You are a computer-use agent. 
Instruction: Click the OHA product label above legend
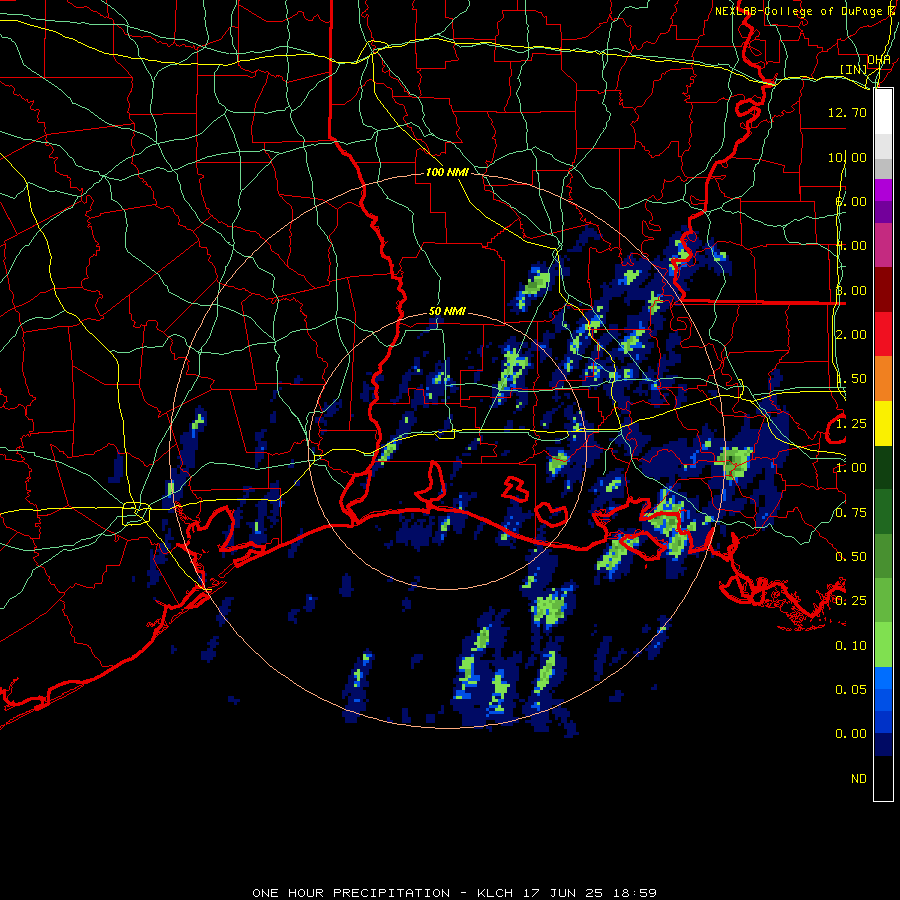point(879,60)
